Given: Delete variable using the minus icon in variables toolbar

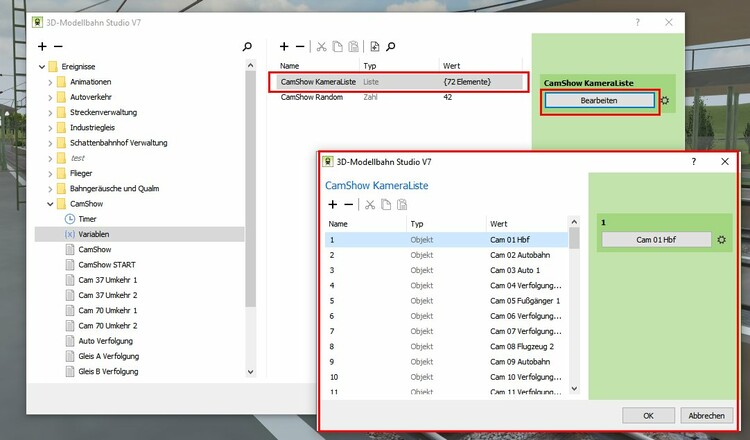Looking at the screenshot, I should pos(300,46).
